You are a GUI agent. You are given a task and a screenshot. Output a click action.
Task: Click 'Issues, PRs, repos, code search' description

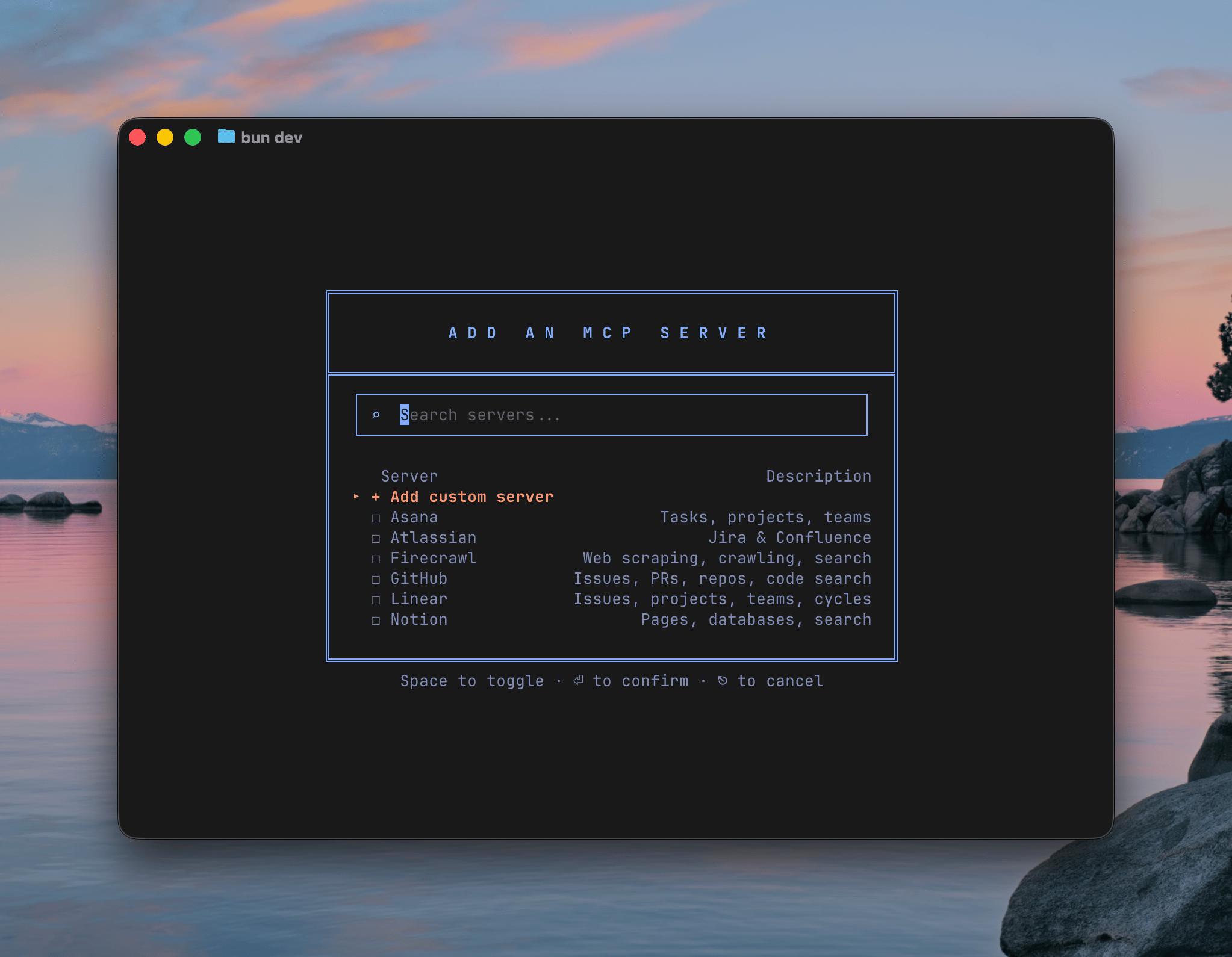[723, 578]
